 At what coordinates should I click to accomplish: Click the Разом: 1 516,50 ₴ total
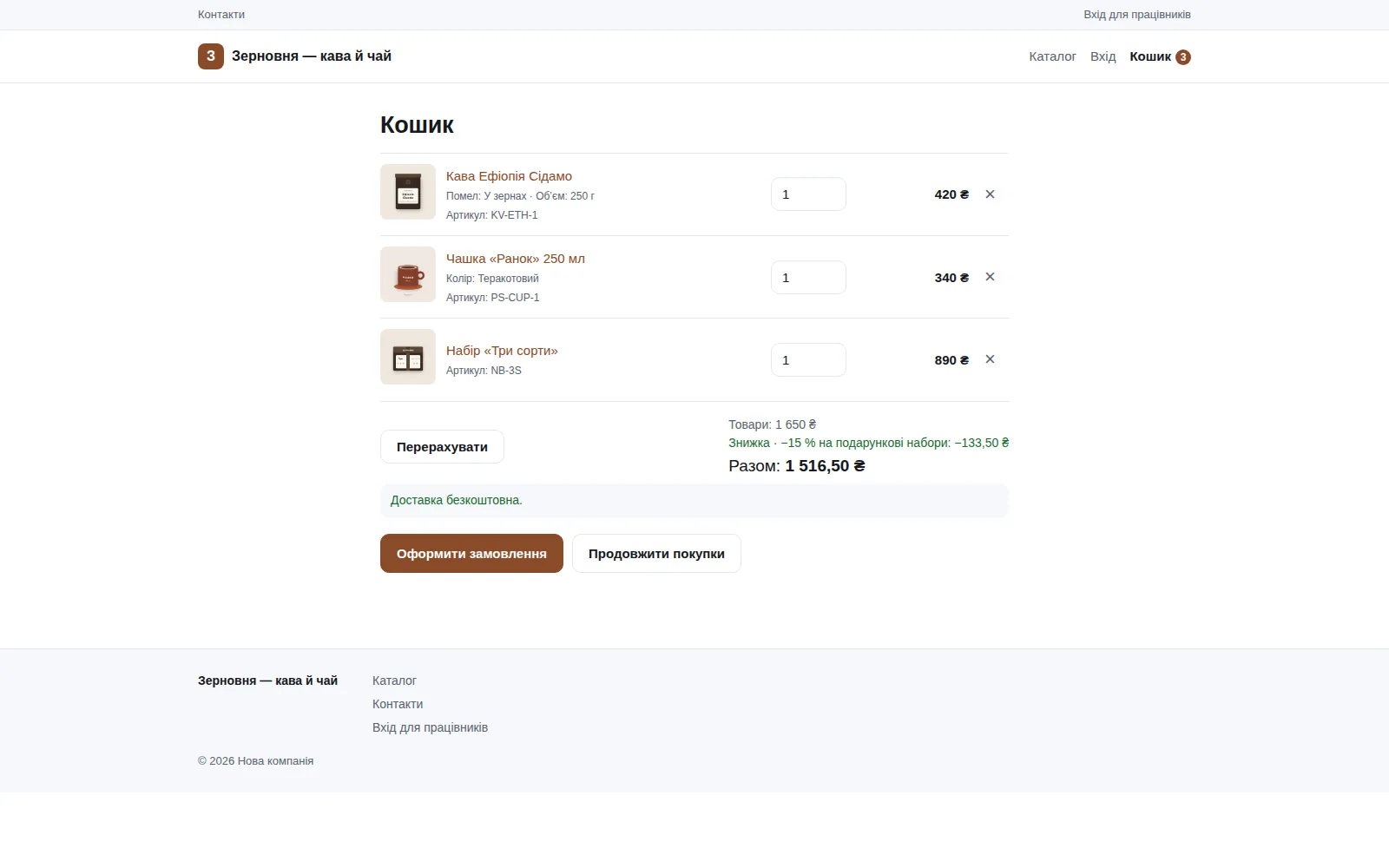[797, 466]
